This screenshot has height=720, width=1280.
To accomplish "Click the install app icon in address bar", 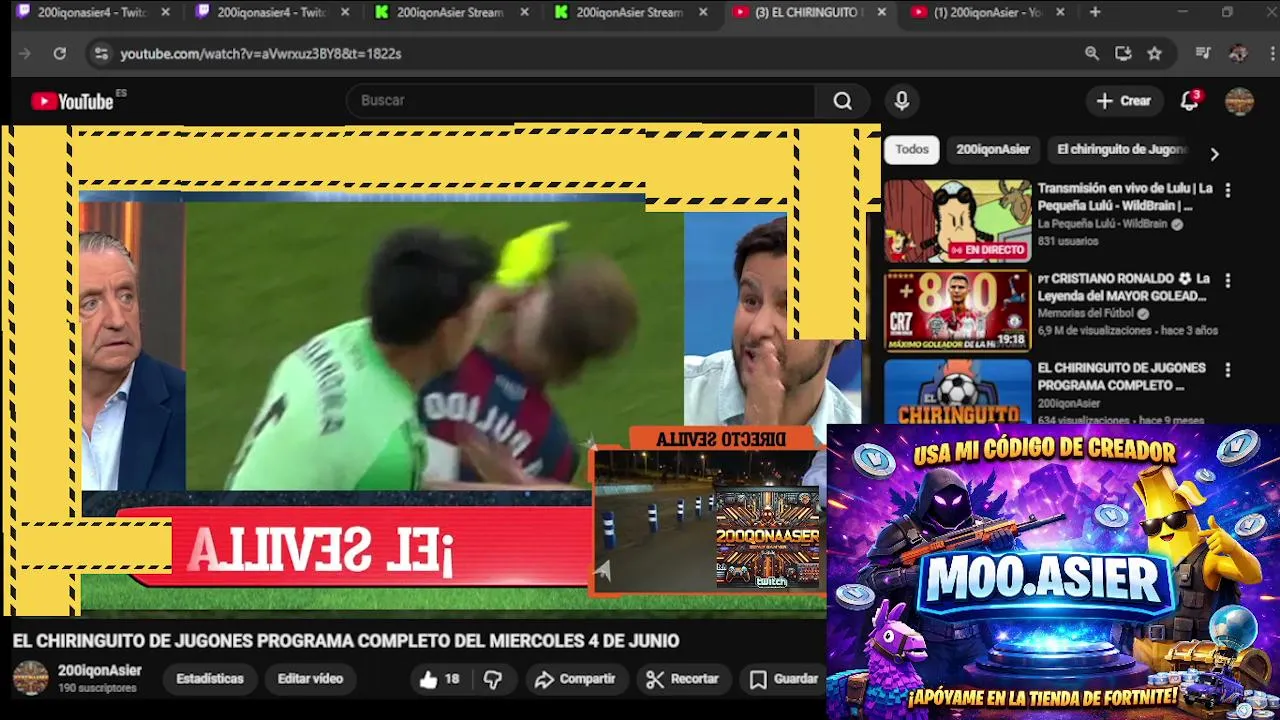I will click(x=1123, y=54).
